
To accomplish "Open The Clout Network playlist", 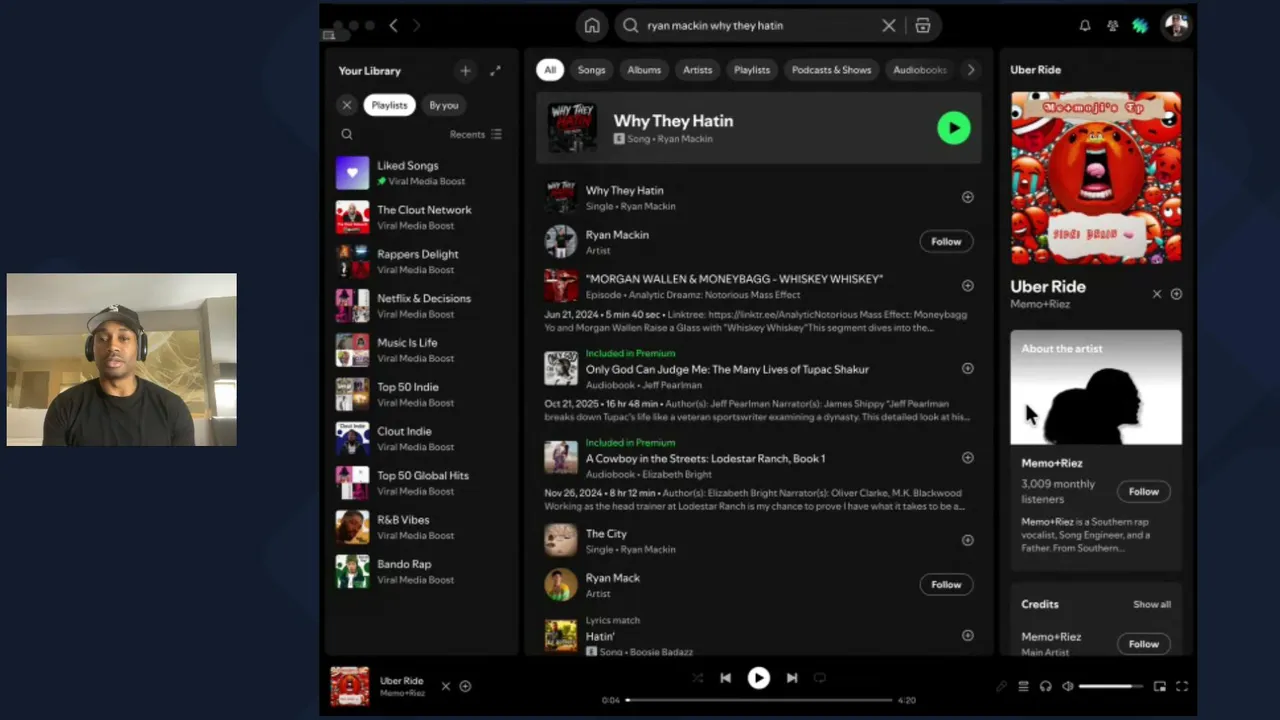I will click(421, 217).
